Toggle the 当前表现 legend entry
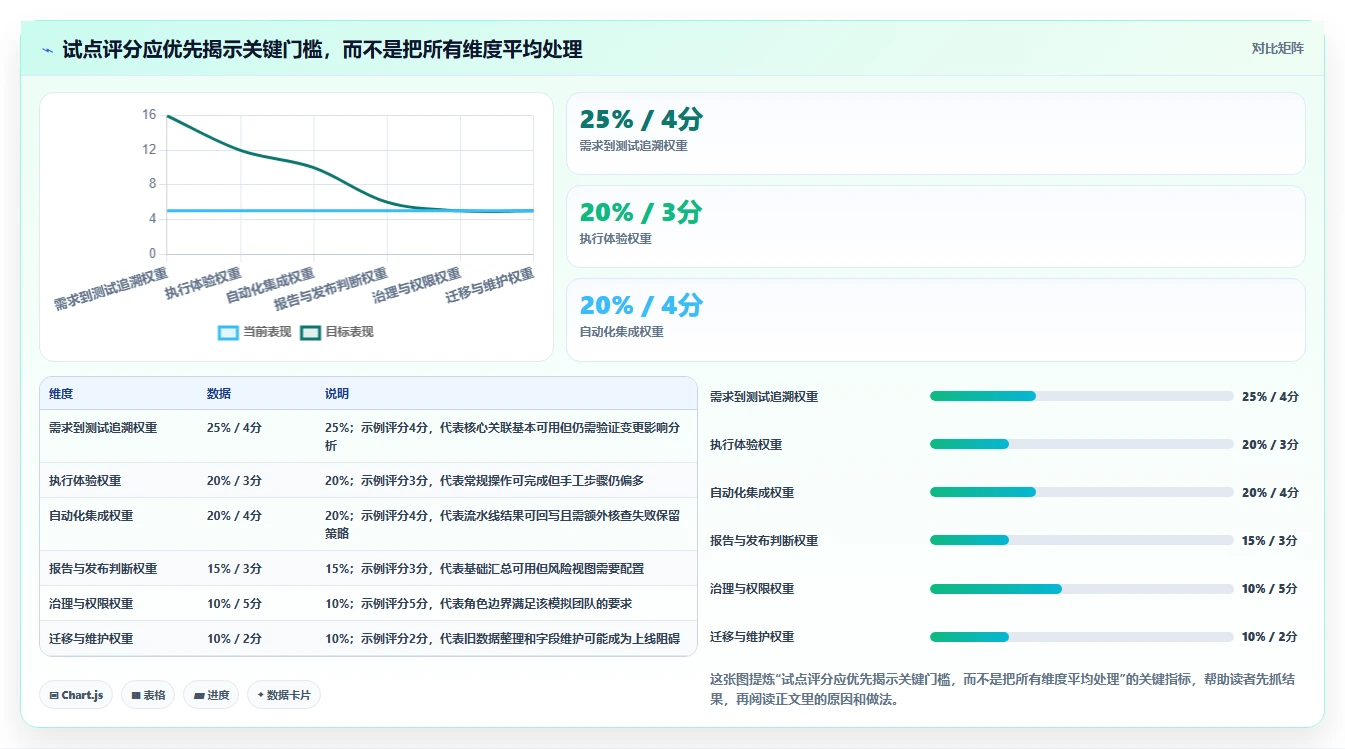1345x749 pixels. [255, 332]
